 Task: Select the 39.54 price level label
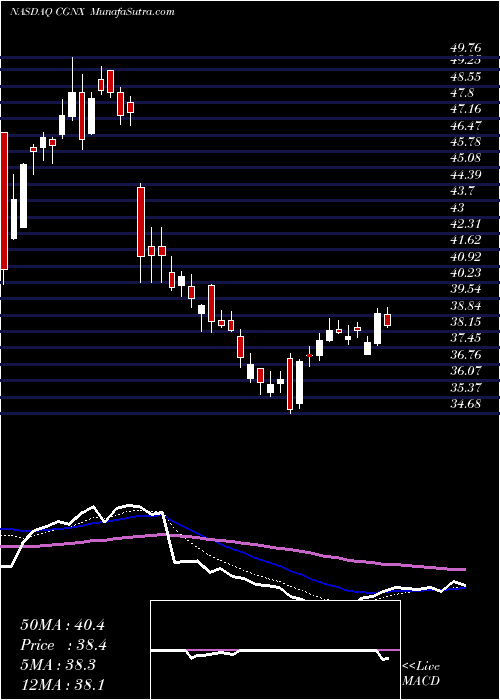click(x=465, y=289)
